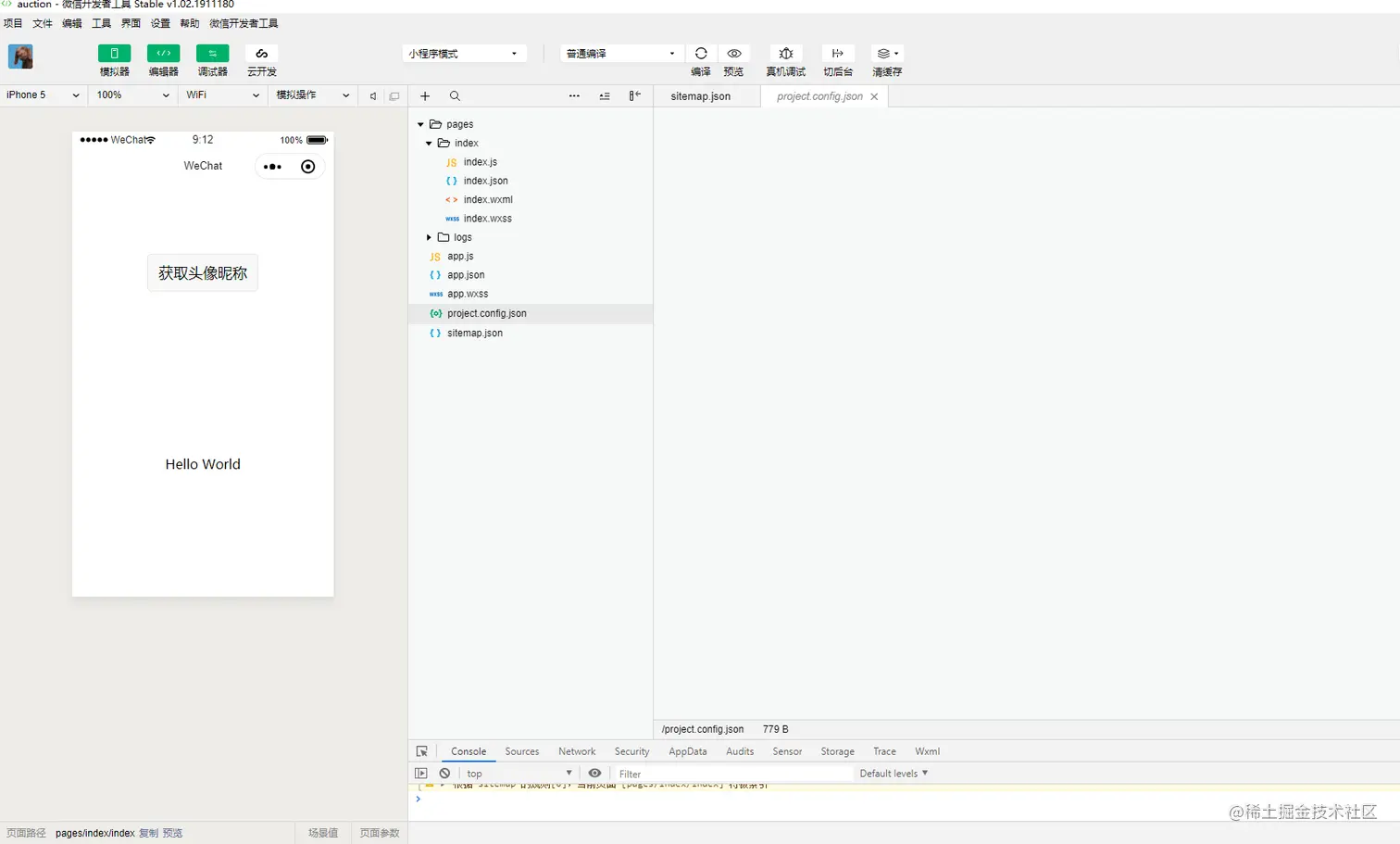This screenshot has width=1400, height=844.
Task: Start real-device debugging bug icon
Action: 785,54
